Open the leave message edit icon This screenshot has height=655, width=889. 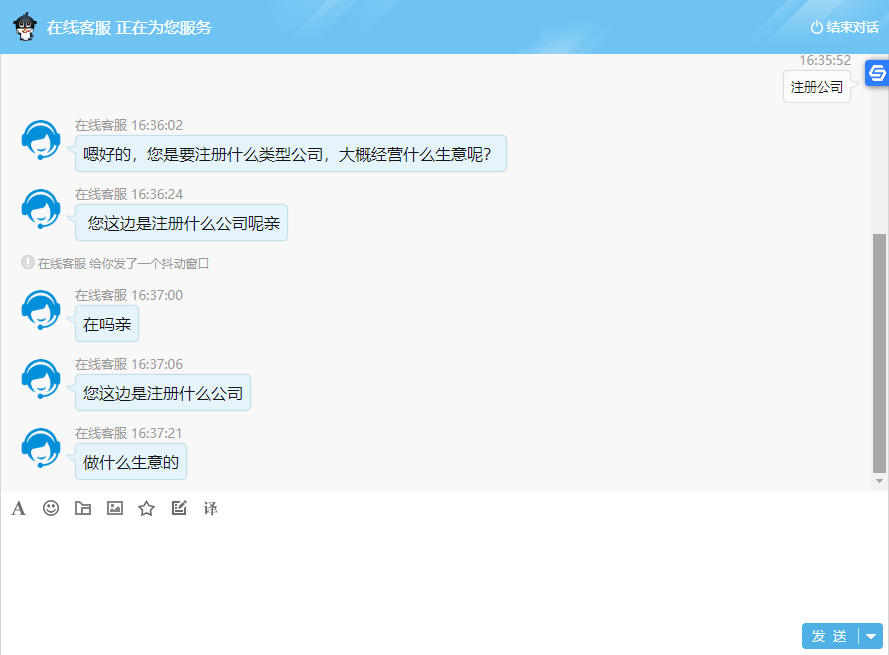(x=179, y=508)
